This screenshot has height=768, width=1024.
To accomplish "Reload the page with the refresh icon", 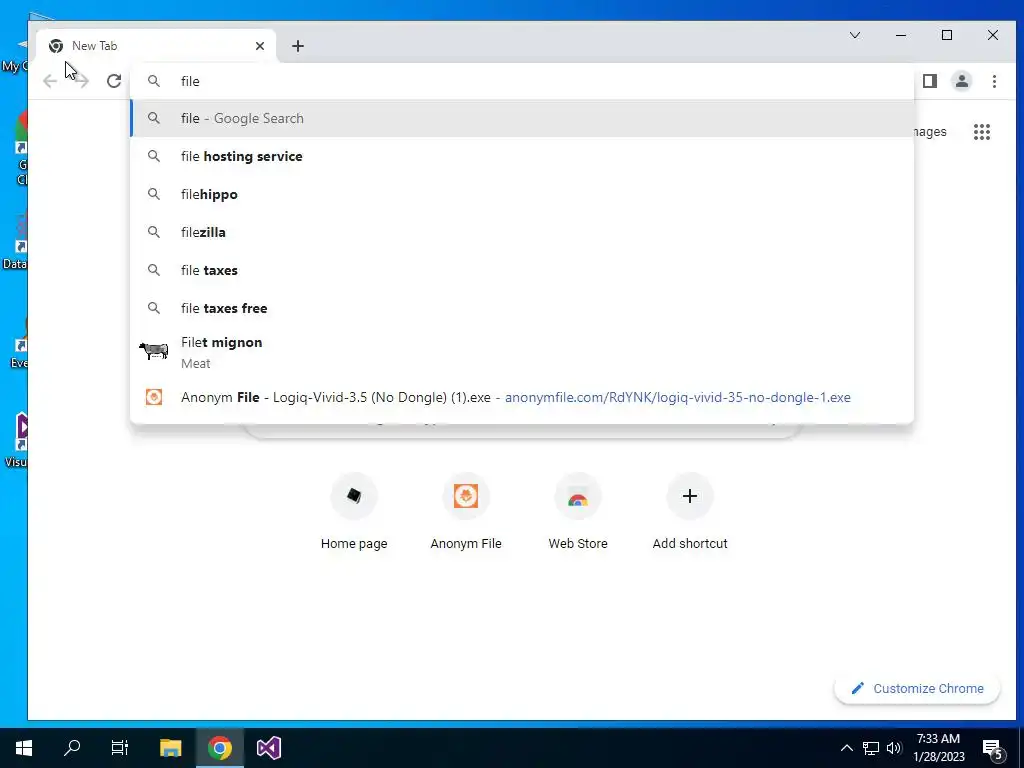I will coord(114,81).
